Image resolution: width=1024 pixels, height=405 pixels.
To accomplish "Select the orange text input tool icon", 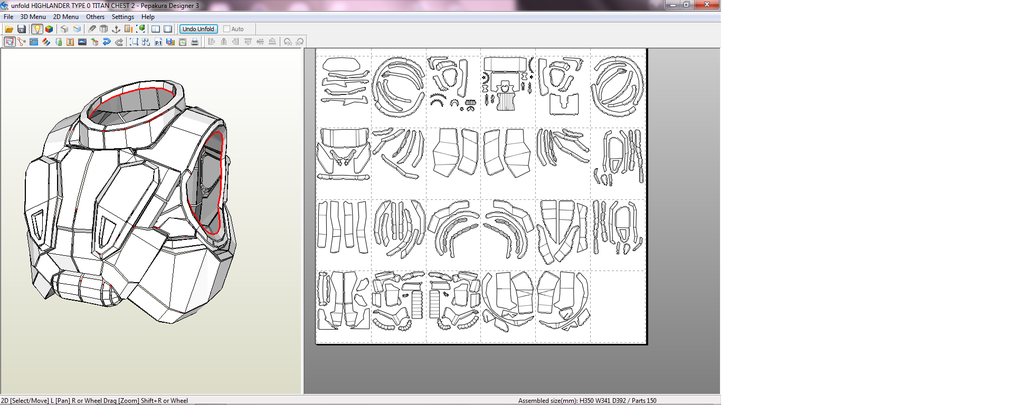I will (x=70, y=42).
